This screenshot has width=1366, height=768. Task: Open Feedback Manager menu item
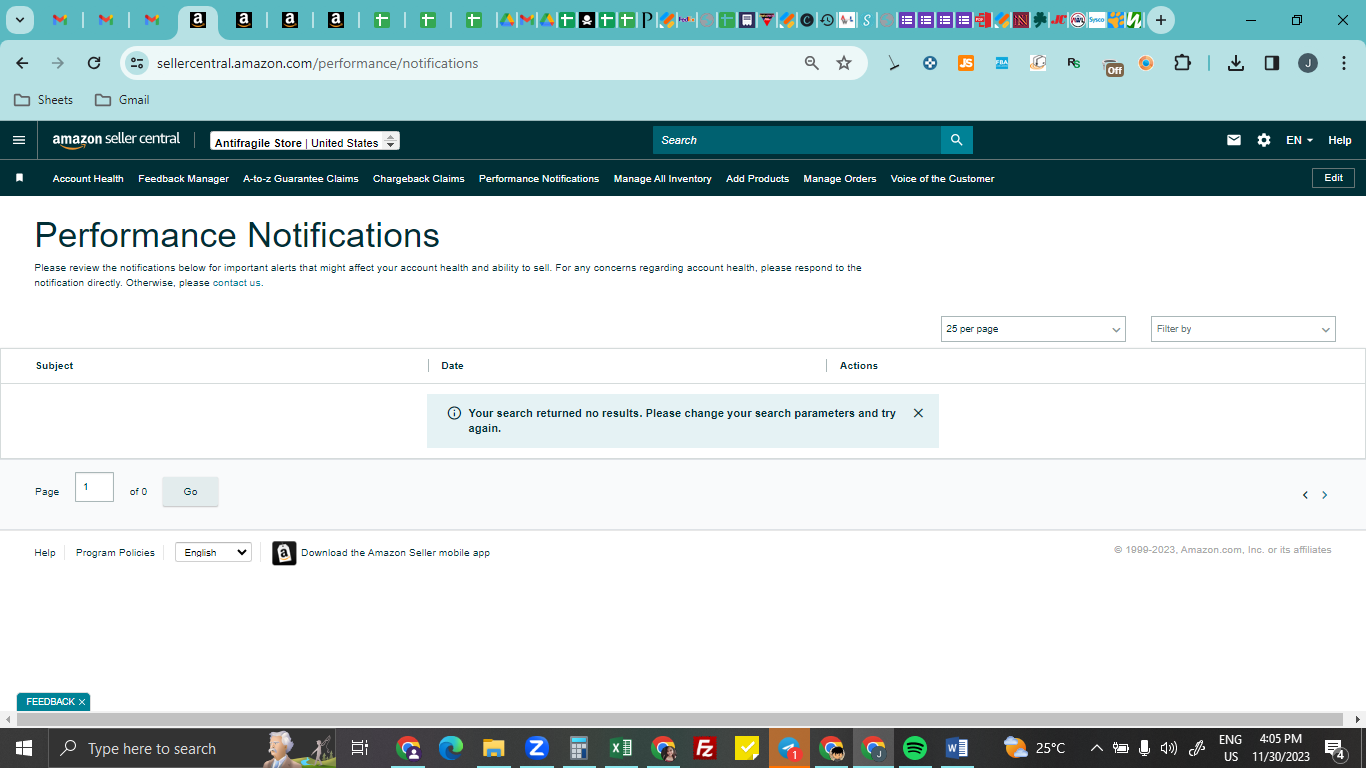[x=183, y=179]
